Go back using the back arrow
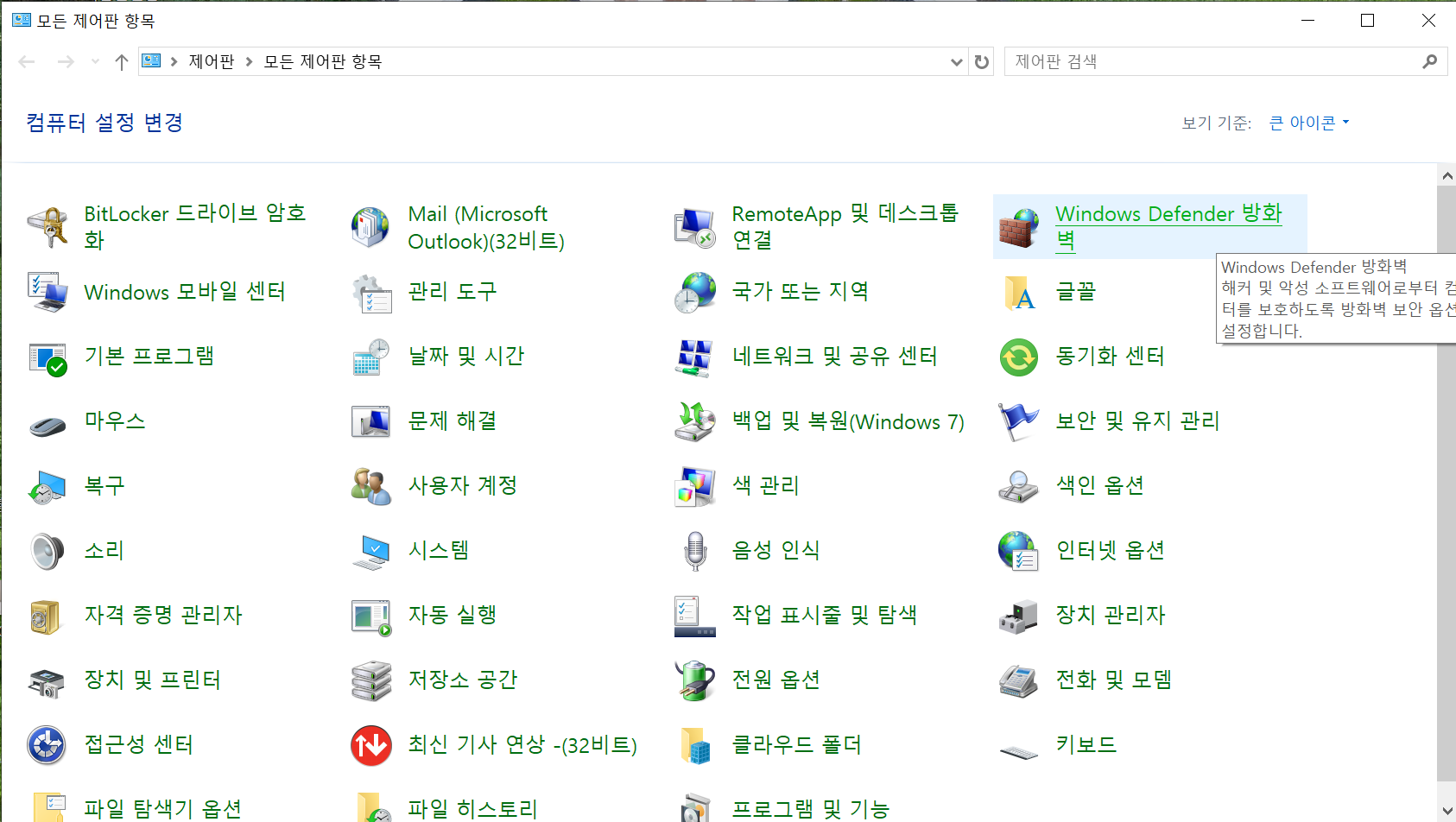This screenshot has height=822, width=1456. pyautogui.click(x=27, y=61)
